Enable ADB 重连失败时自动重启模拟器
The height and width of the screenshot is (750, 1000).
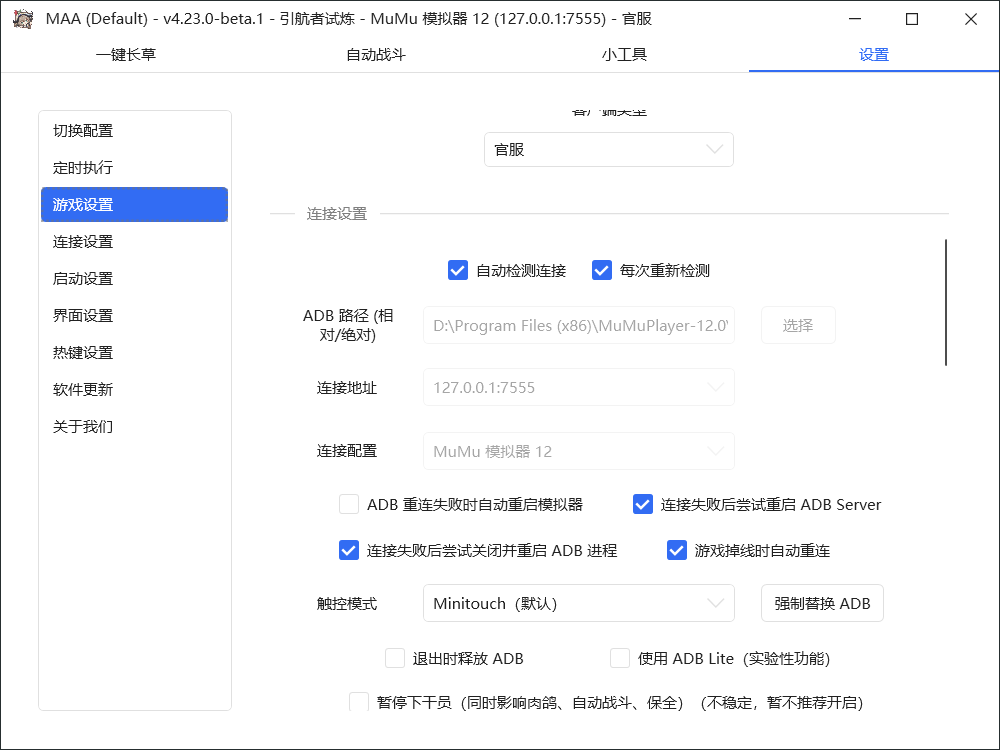pos(349,504)
